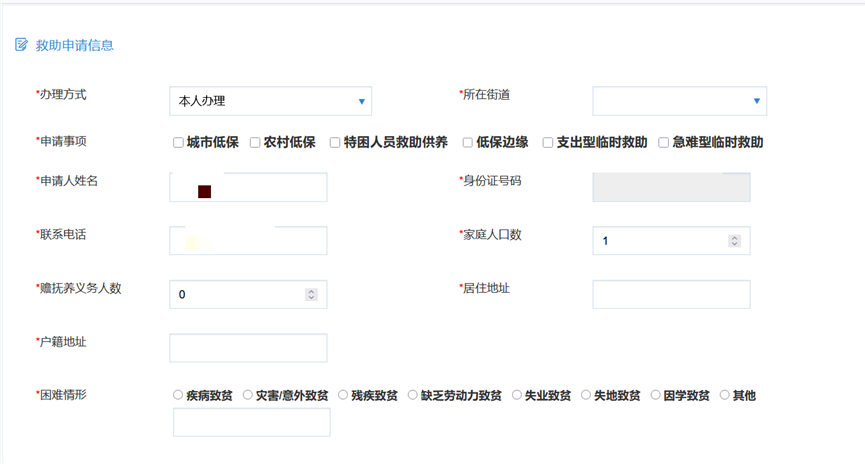
Task: Select the 疾病致贫 radio button
Action: coord(178,395)
